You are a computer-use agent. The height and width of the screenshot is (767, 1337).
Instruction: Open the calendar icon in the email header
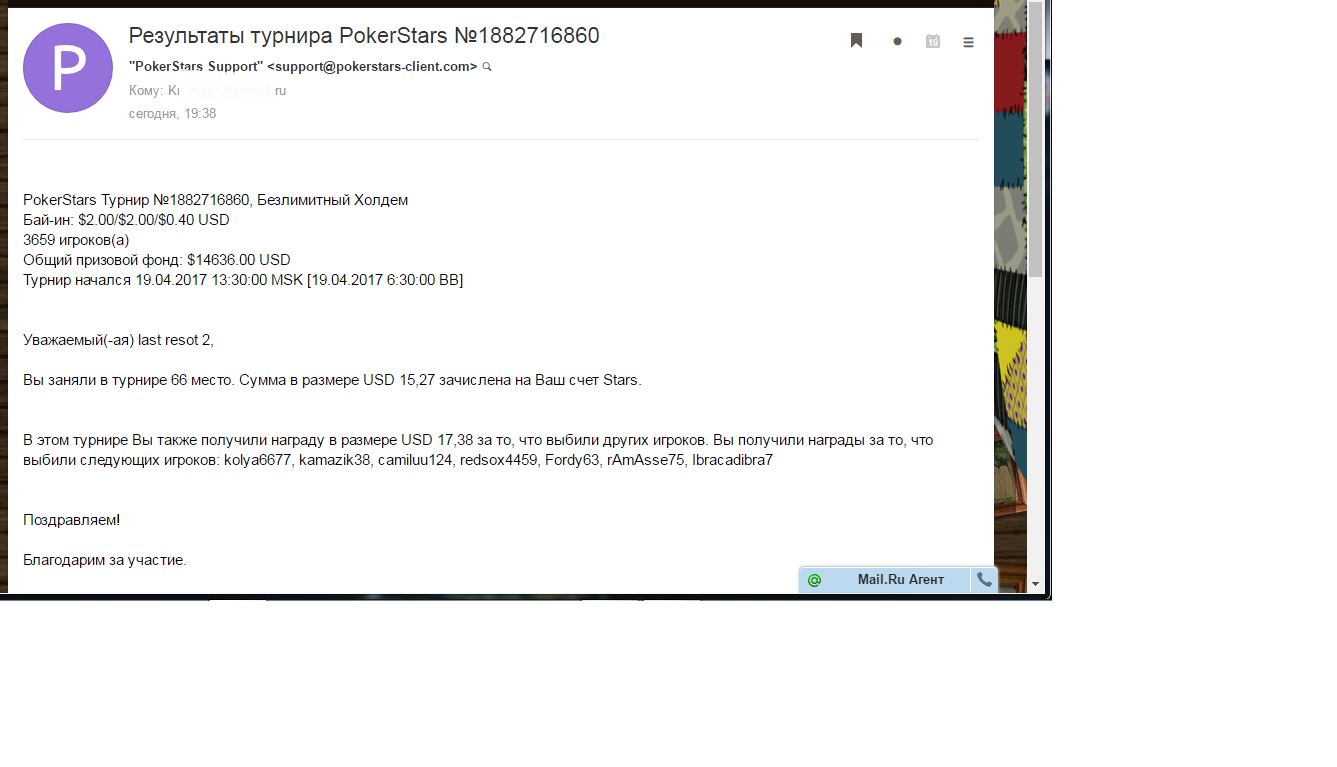point(933,41)
